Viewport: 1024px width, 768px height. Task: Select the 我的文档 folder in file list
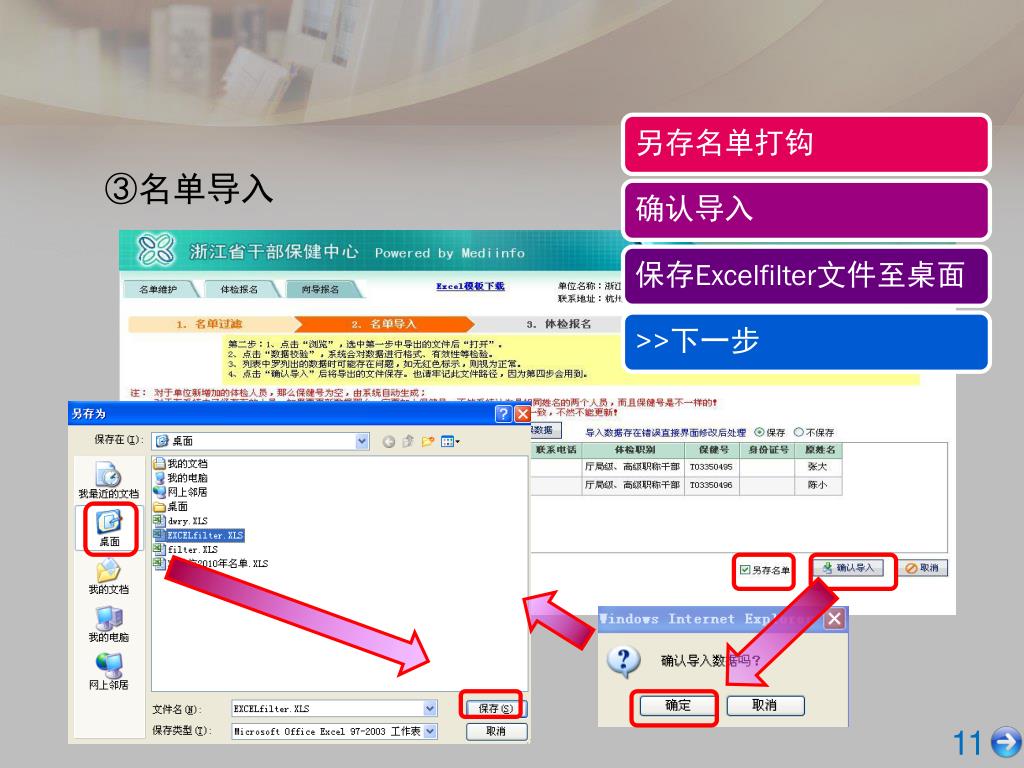pos(180,463)
